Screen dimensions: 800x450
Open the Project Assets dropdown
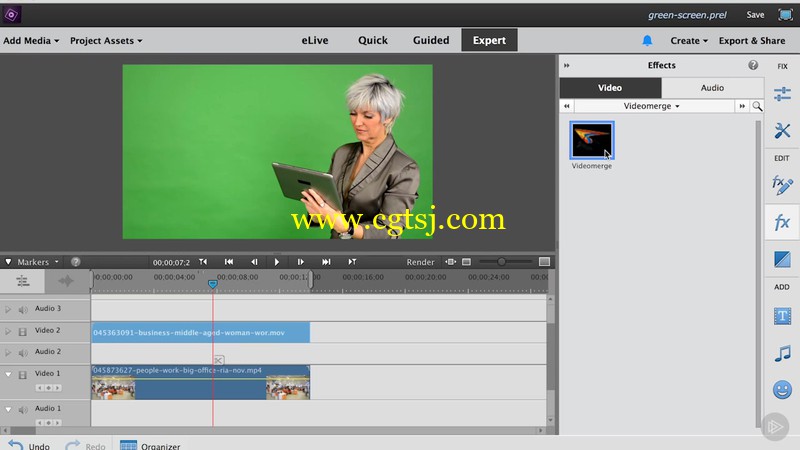pyautogui.click(x=106, y=40)
